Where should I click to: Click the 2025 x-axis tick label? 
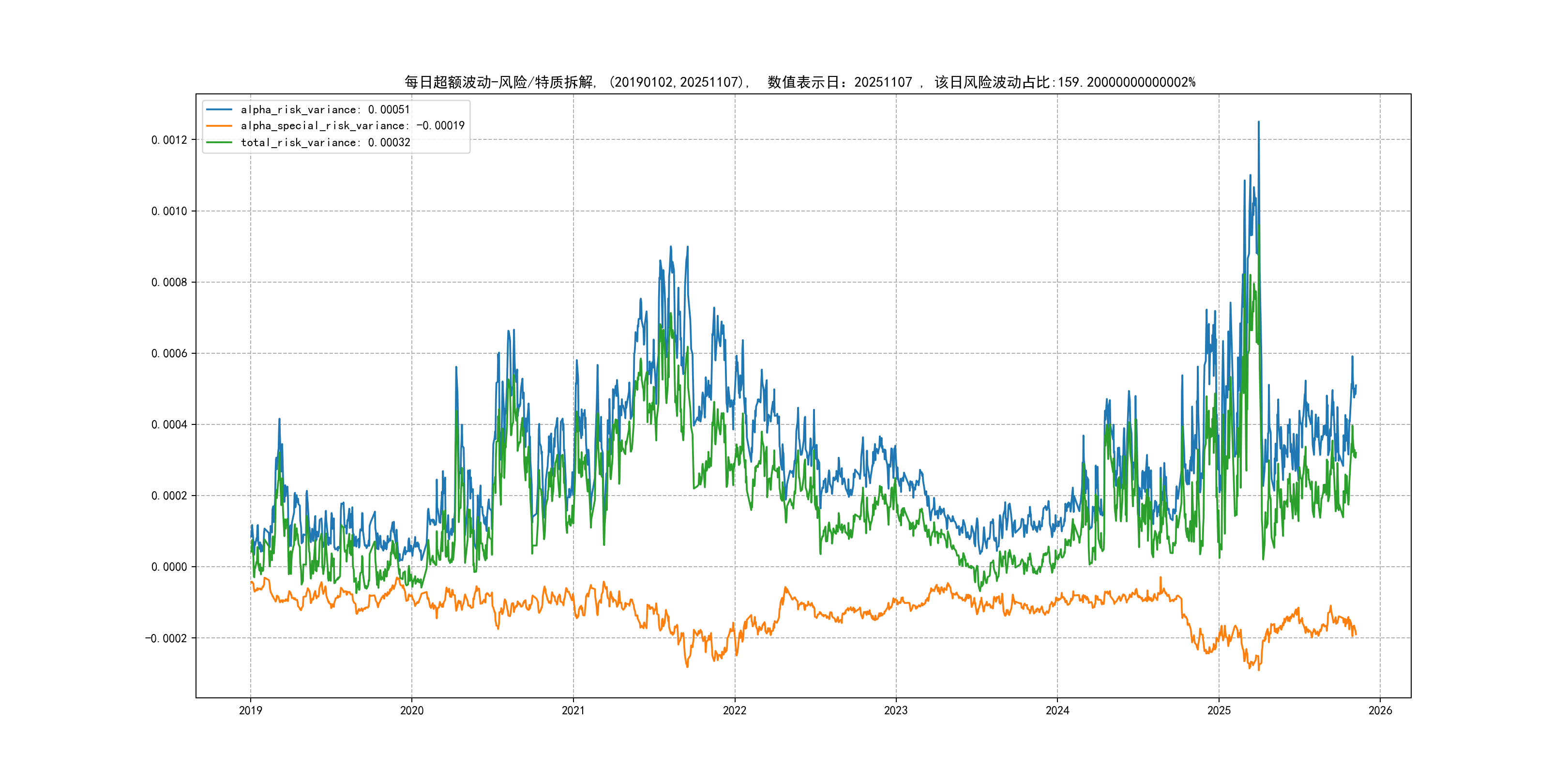[x=1219, y=710]
